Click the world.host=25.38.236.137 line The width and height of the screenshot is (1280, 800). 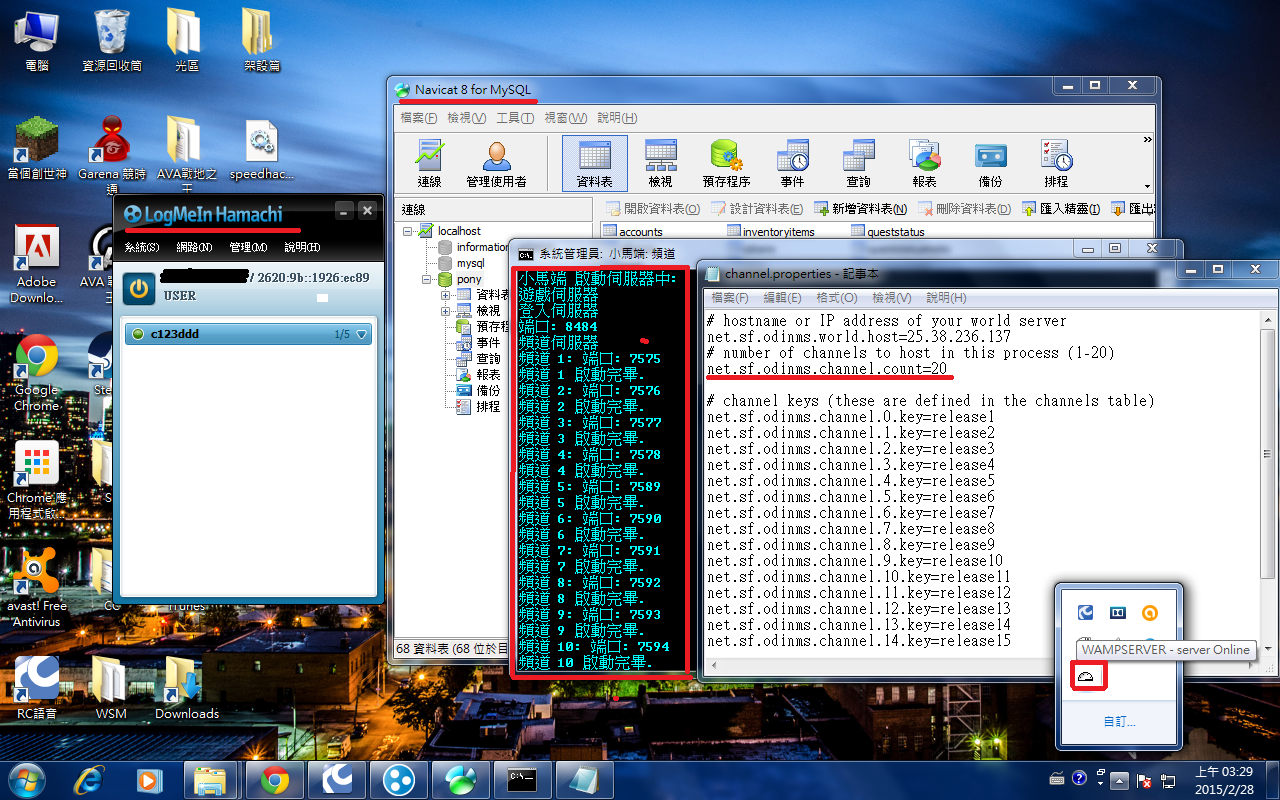tap(859, 337)
